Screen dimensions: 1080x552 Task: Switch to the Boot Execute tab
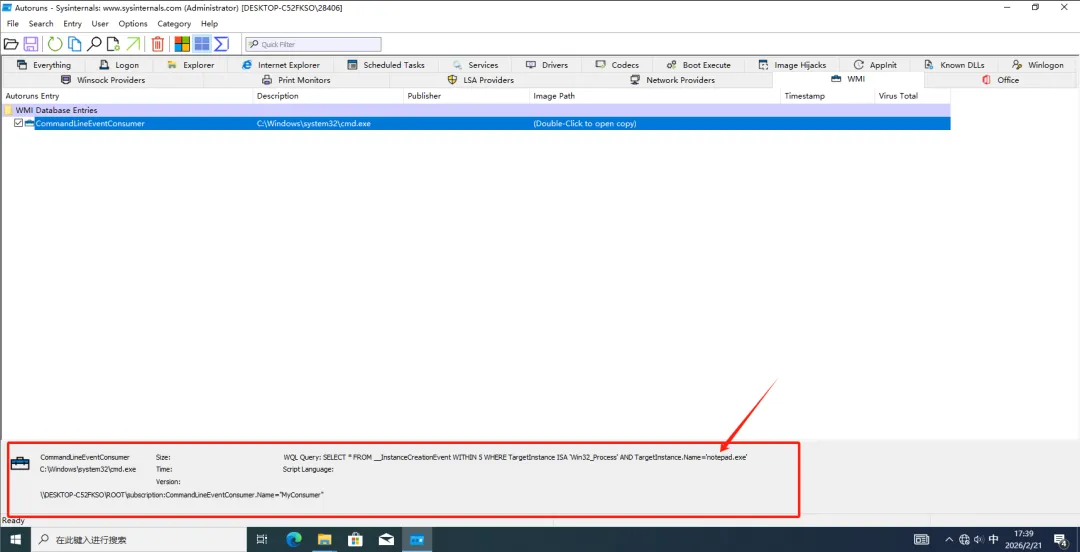tap(698, 65)
